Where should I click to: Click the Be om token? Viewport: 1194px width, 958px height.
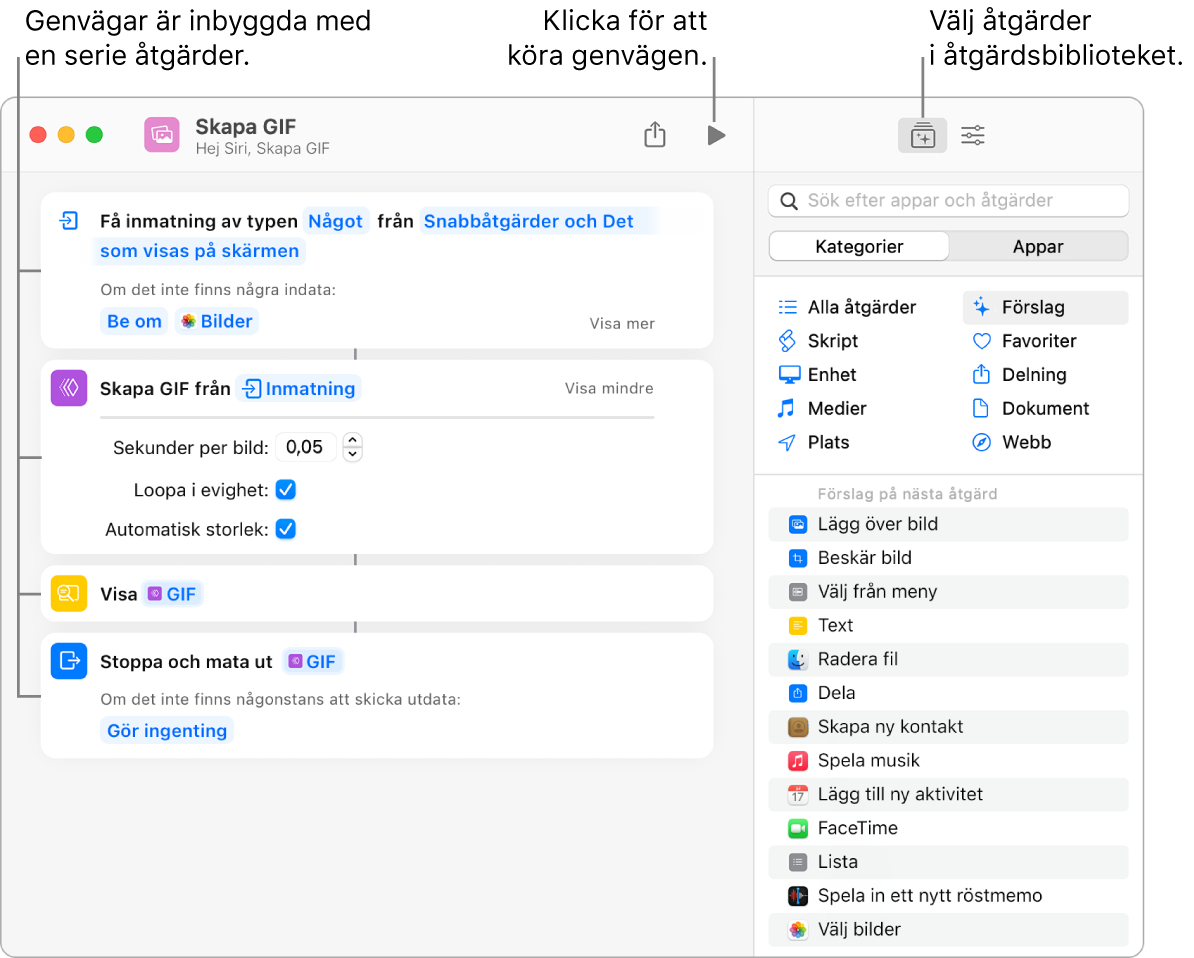(133, 321)
